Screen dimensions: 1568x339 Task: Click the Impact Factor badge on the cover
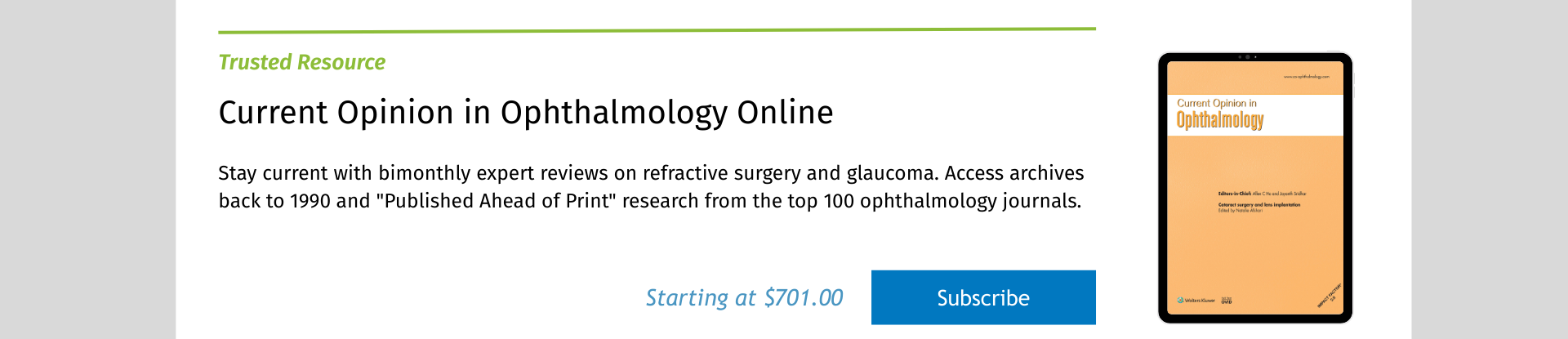1329,296
